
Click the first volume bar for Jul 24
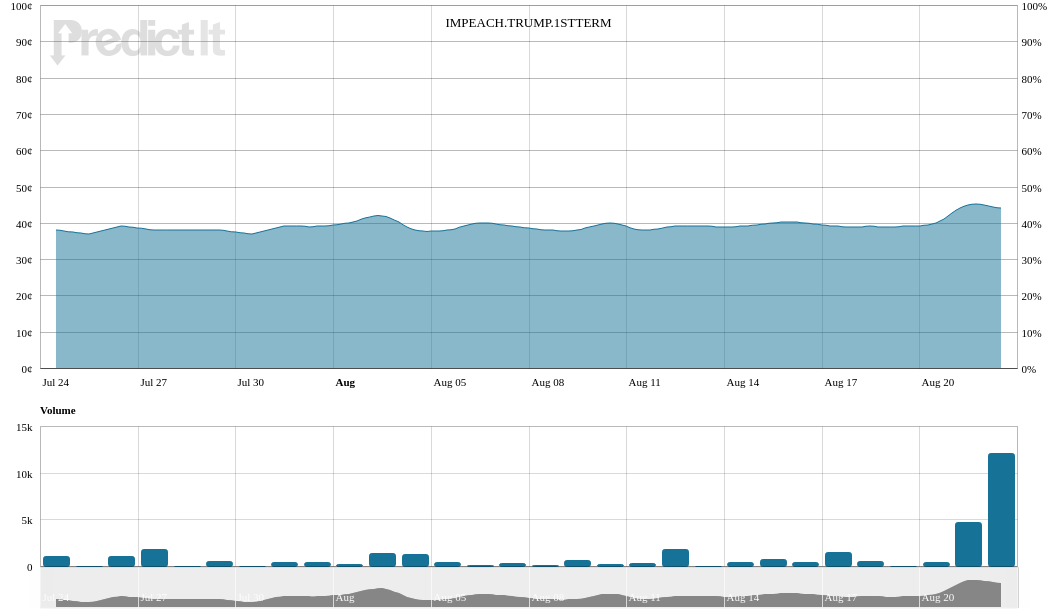pos(56,561)
